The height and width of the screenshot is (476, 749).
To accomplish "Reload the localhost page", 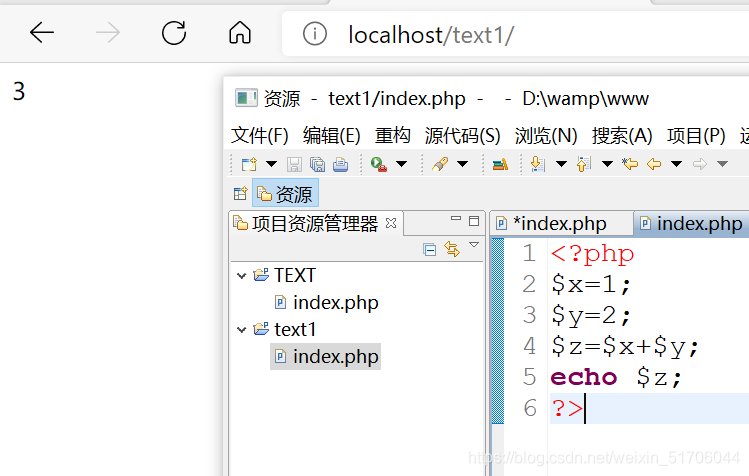I will (x=174, y=33).
